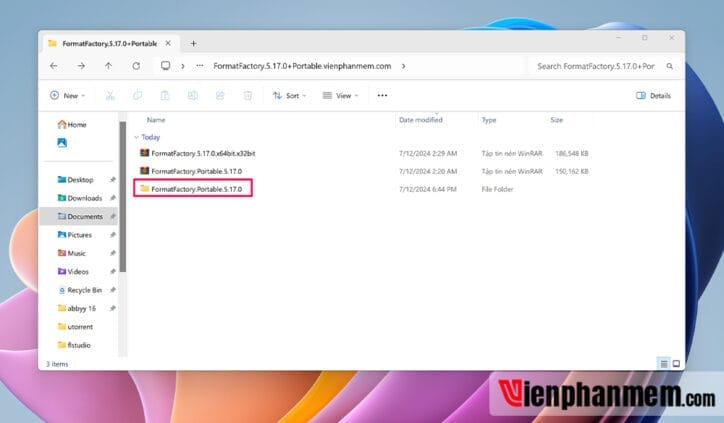The image size is (724, 423).
Task: Unpin Pictures using its pin icon
Action: (113, 235)
